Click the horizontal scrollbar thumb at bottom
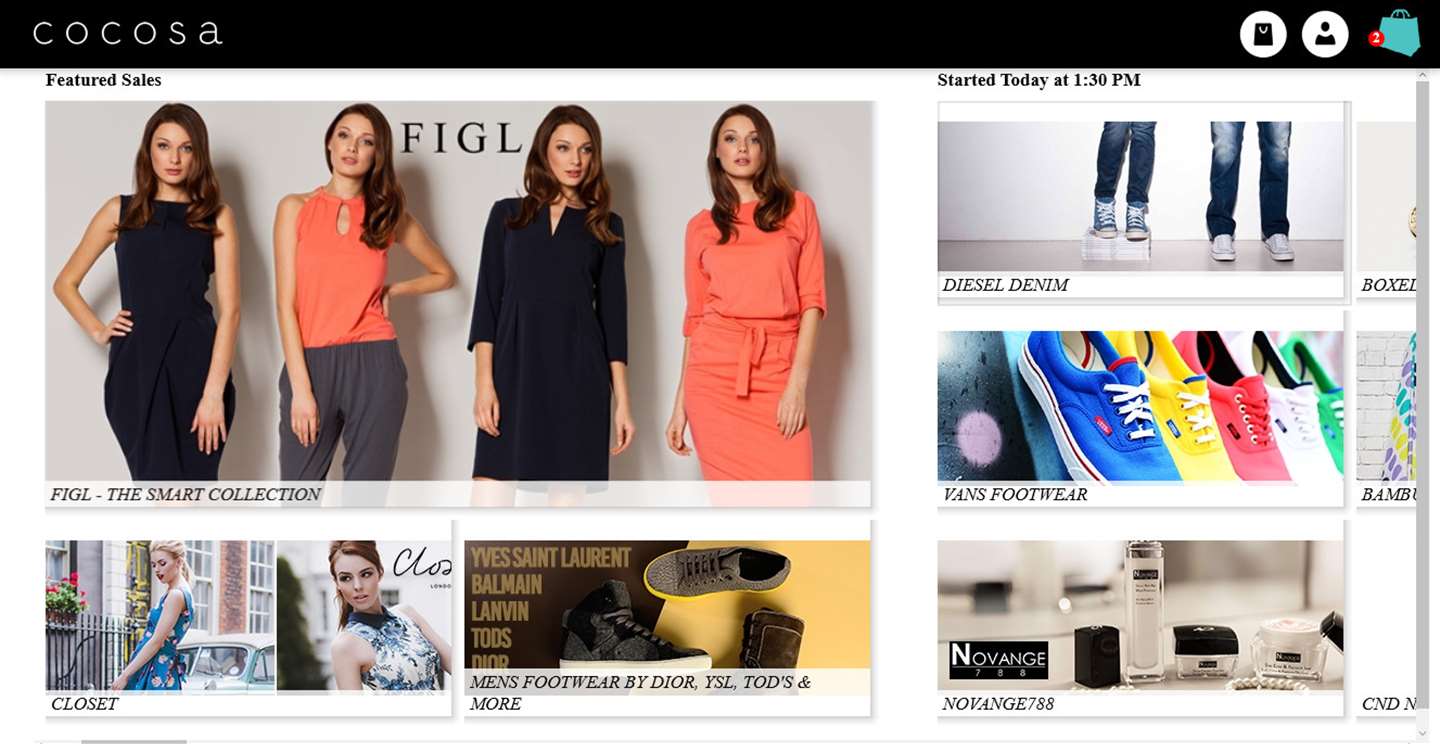 click(133, 741)
